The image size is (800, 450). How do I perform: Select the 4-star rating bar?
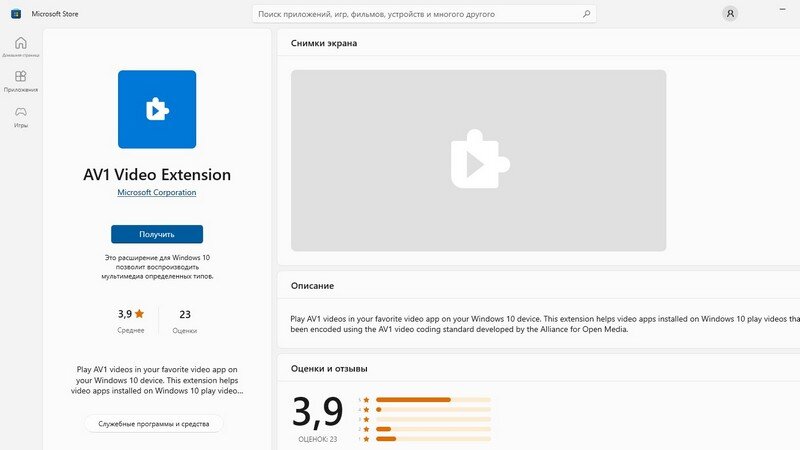[433, 409]
